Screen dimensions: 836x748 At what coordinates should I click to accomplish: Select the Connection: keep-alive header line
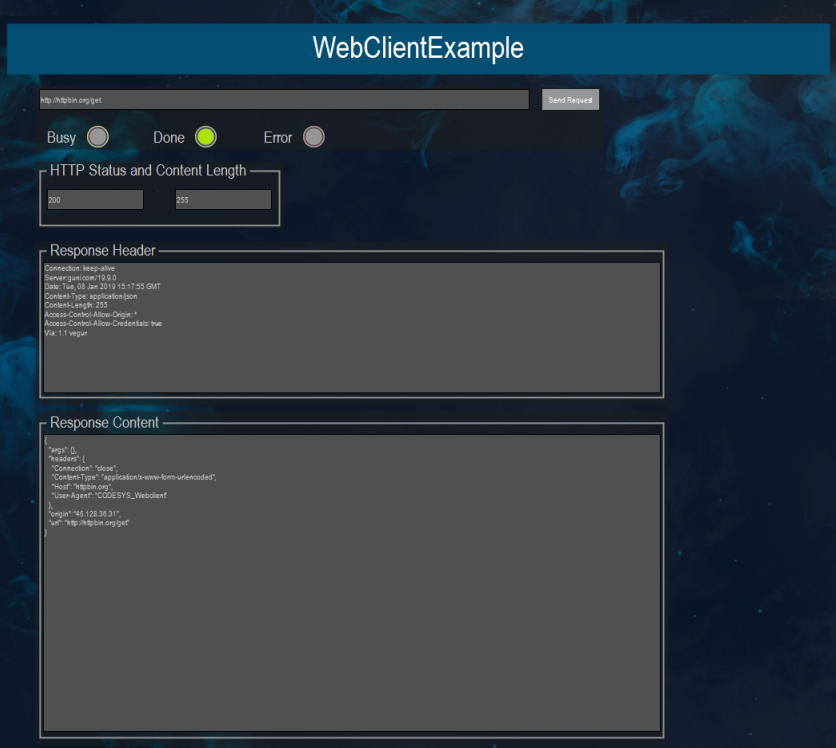[80, 268]
